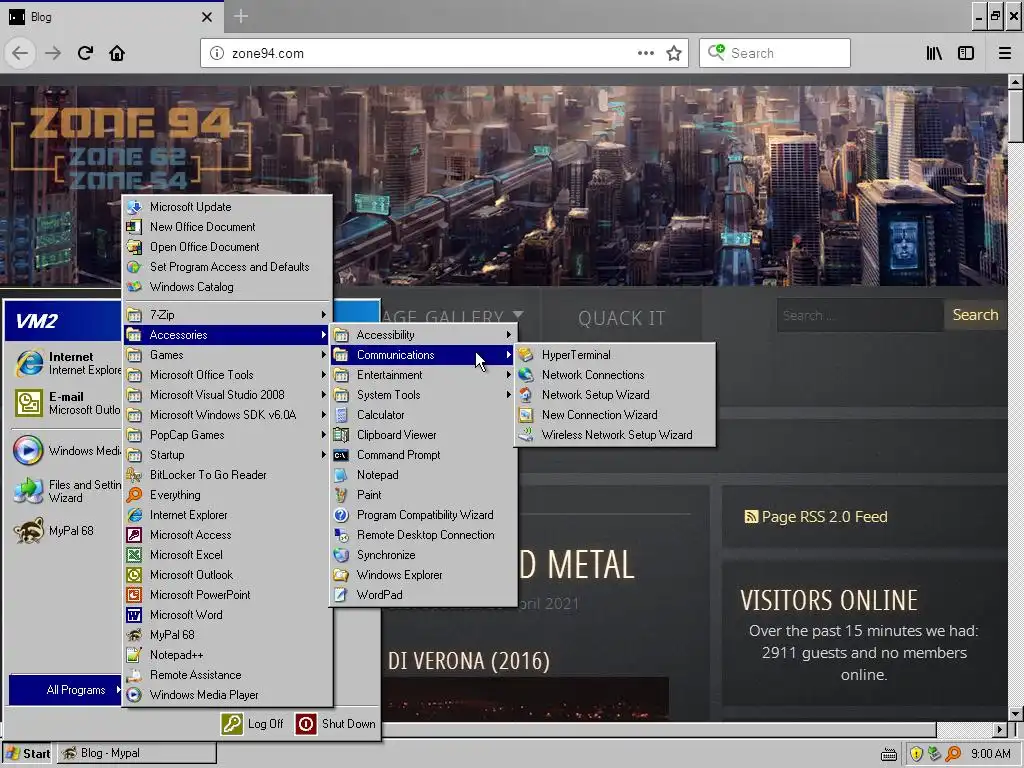Create a New Office Document

tap(227, 227)
